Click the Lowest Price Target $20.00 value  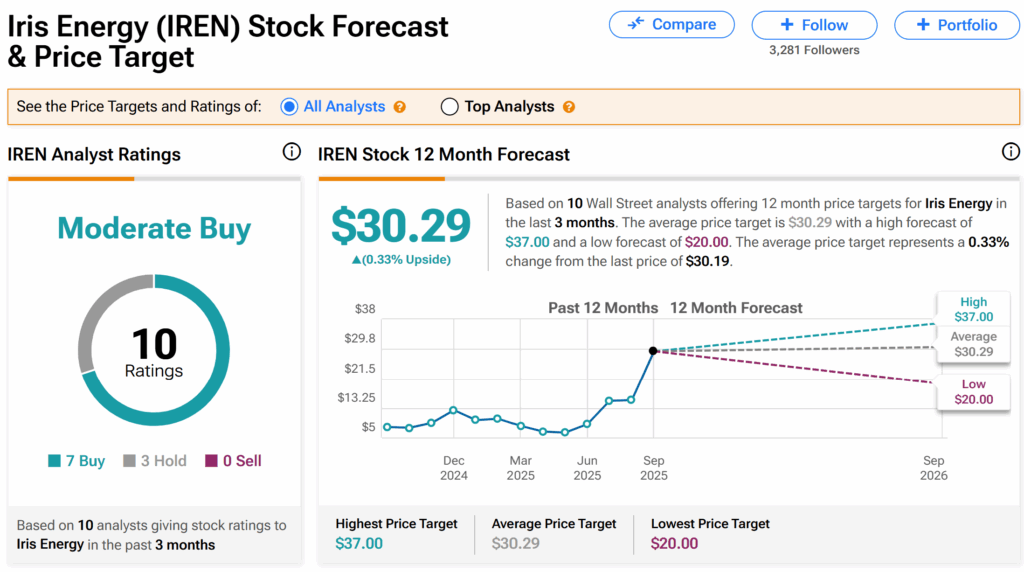coord(675,544)
